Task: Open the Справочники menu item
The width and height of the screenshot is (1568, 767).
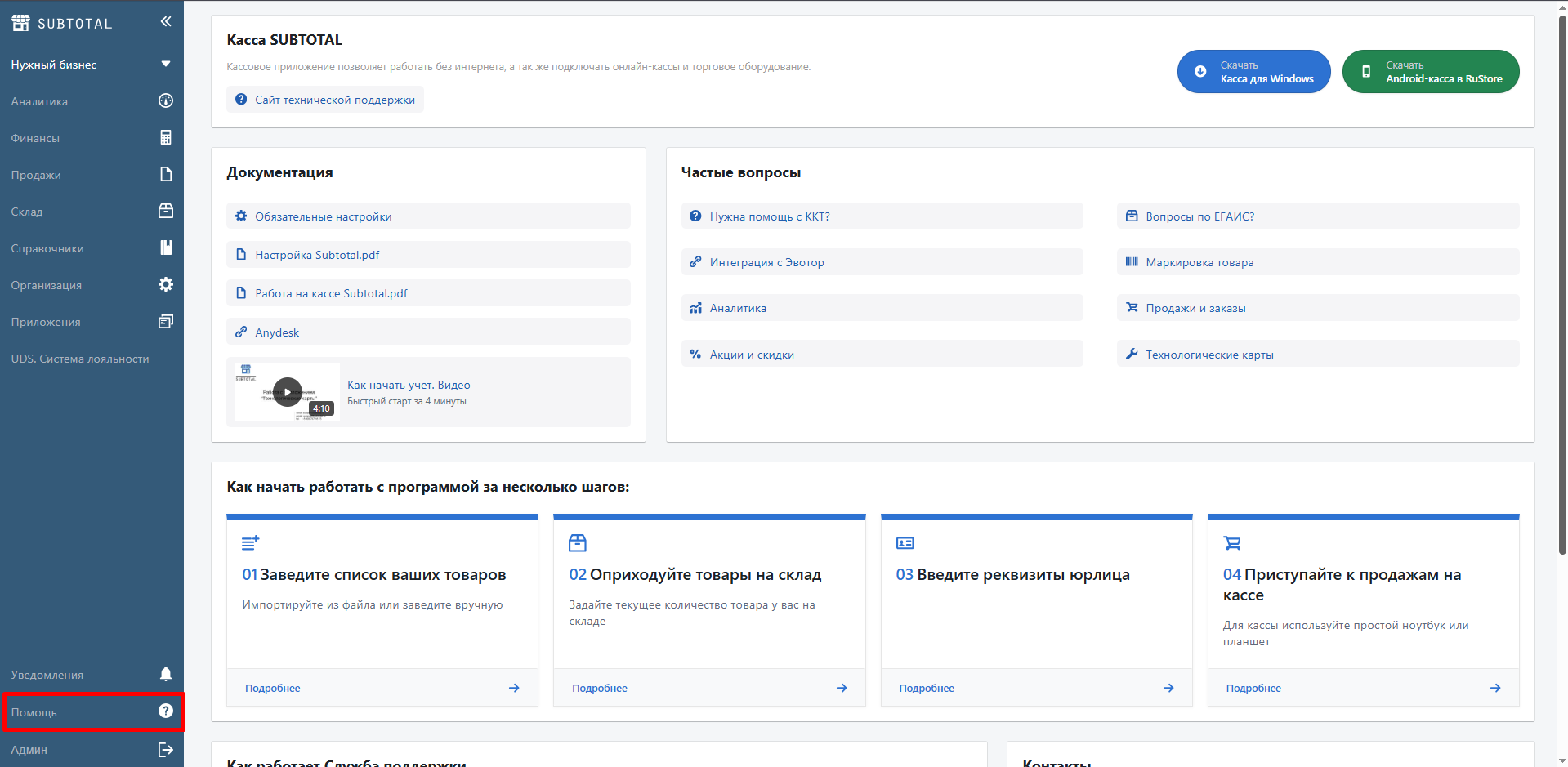Action: point(47,248)
